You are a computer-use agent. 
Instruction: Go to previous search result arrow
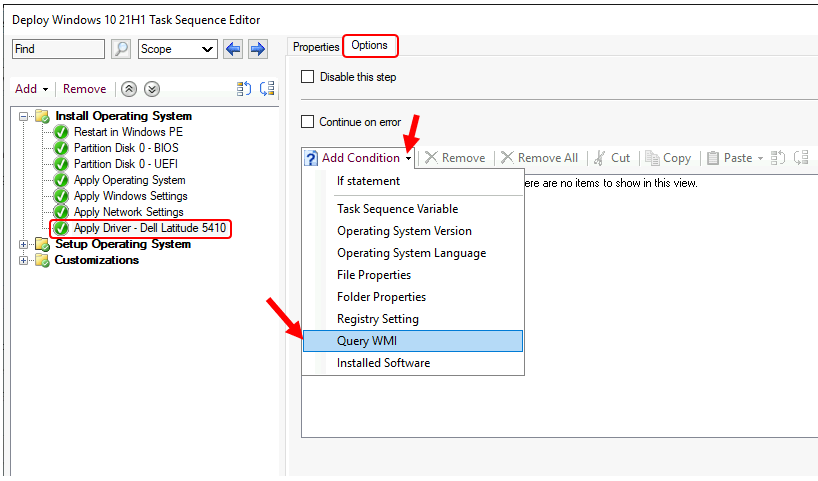[x=233, y=49]
